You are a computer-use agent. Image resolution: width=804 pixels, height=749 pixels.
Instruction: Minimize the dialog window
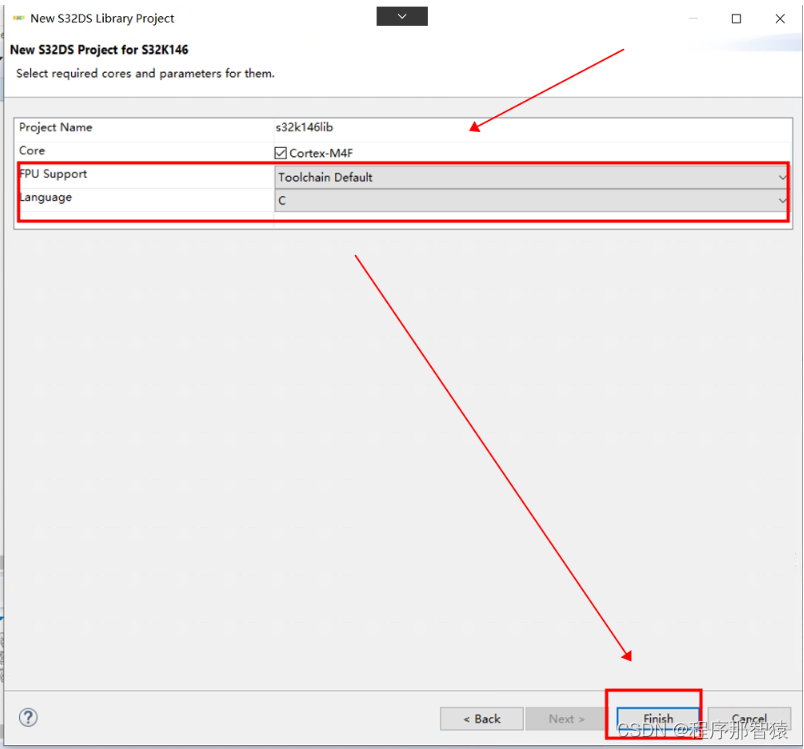(693, 18)
